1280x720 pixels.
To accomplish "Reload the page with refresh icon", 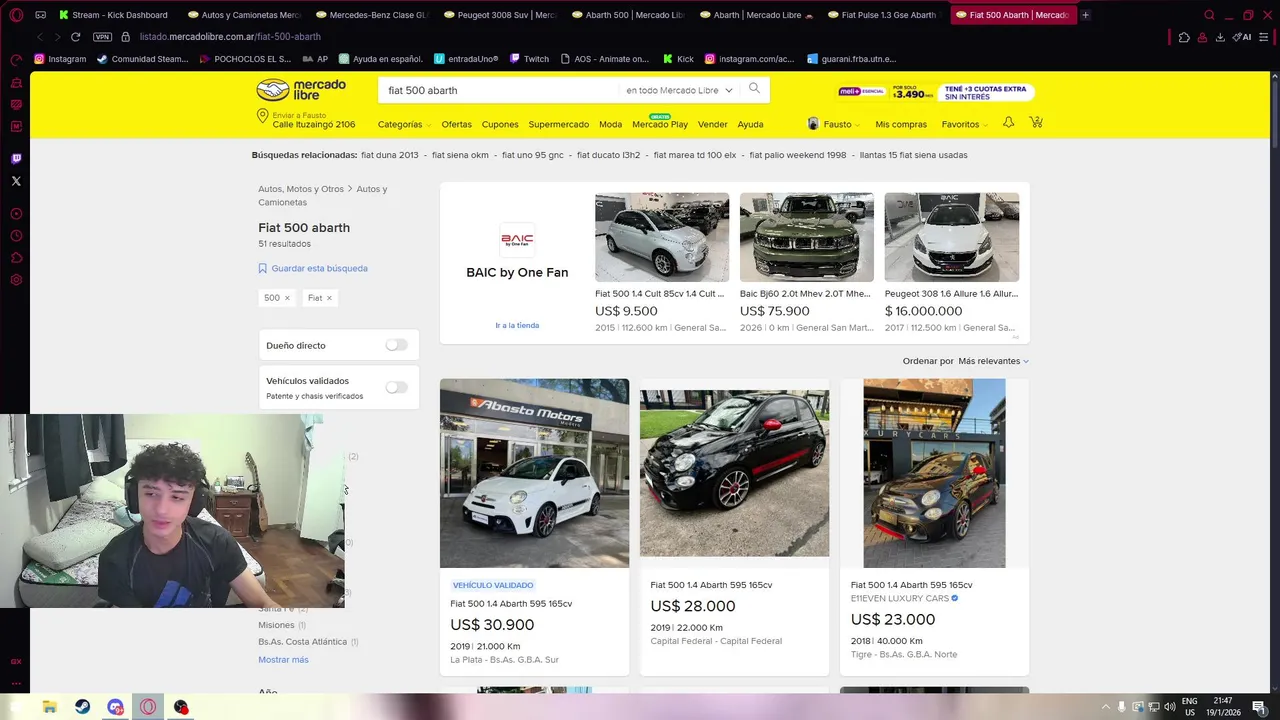I will click(75, 37).
